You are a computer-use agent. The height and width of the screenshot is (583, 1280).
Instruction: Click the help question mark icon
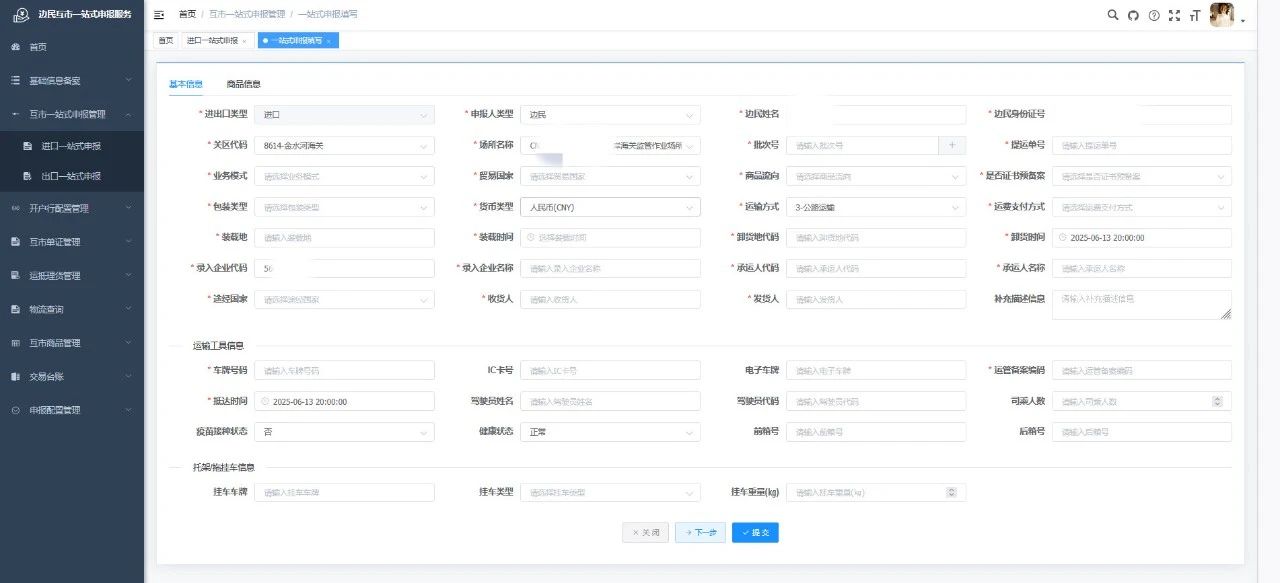coord(1154,15)
